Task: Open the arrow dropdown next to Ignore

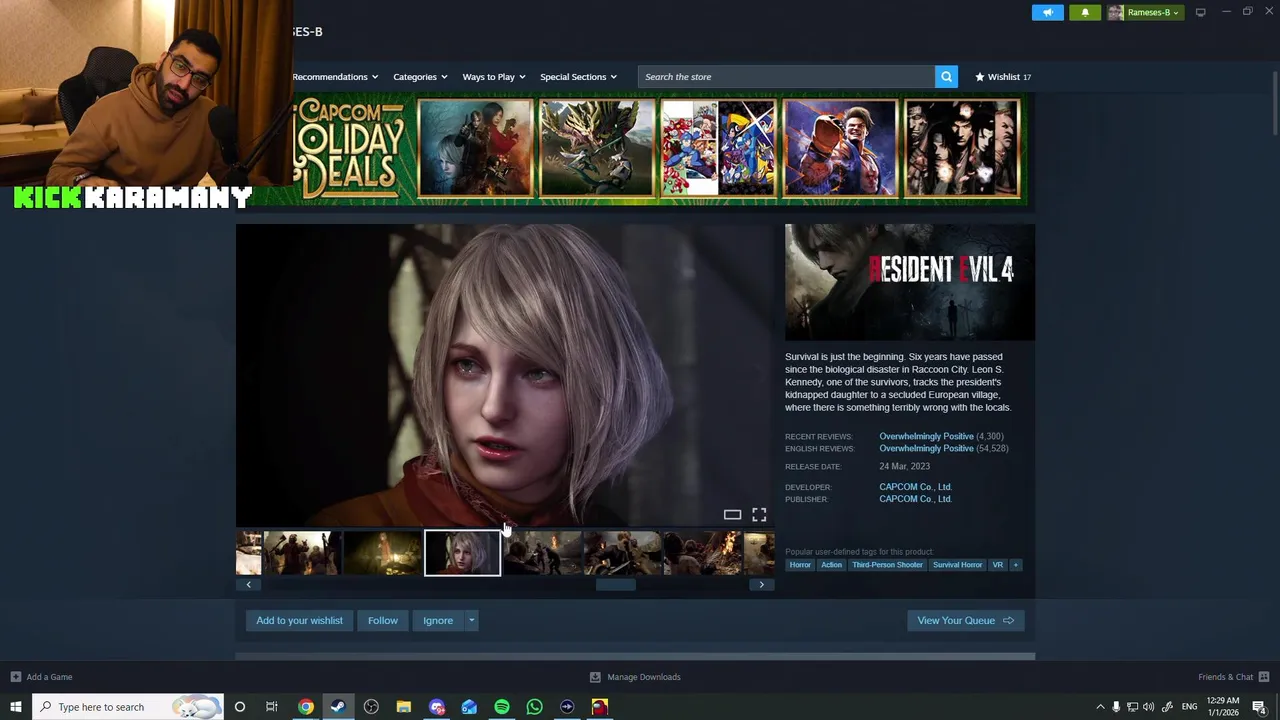Action: 471,621
